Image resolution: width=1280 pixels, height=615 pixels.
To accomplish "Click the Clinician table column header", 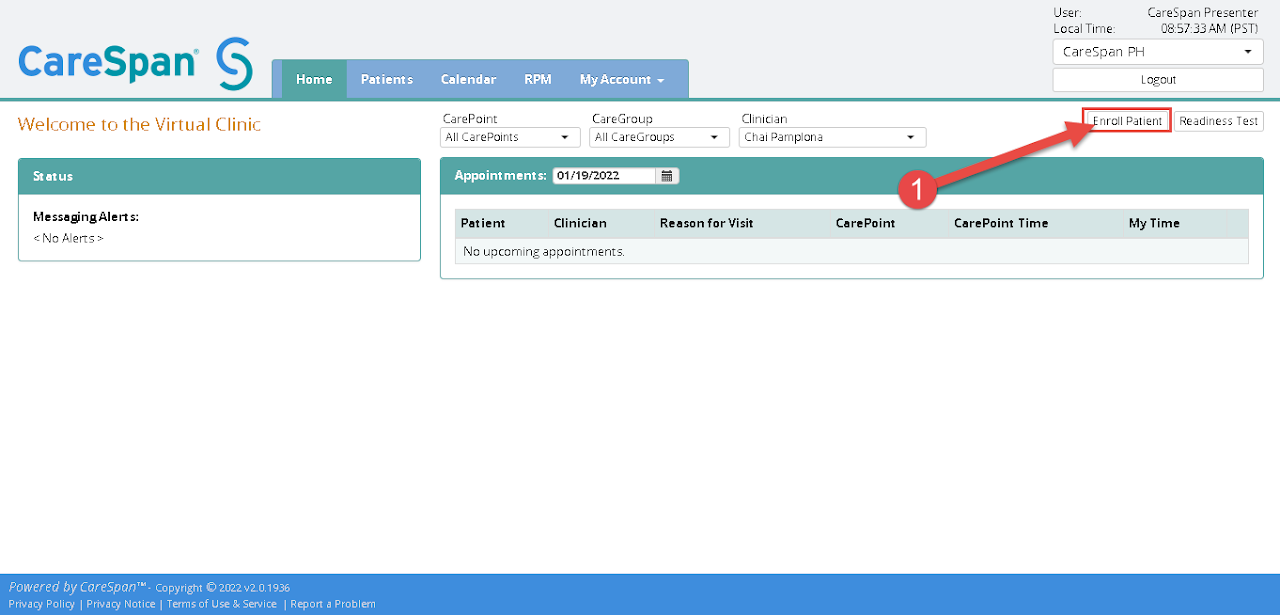I will [580, 223].
